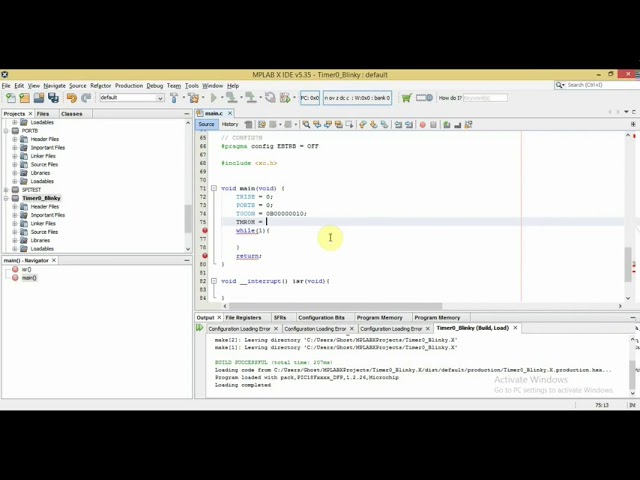The height and width of the screenshot is (480, 640).
Task: Click the Save All toolbar icon
Action: [52, 98]
